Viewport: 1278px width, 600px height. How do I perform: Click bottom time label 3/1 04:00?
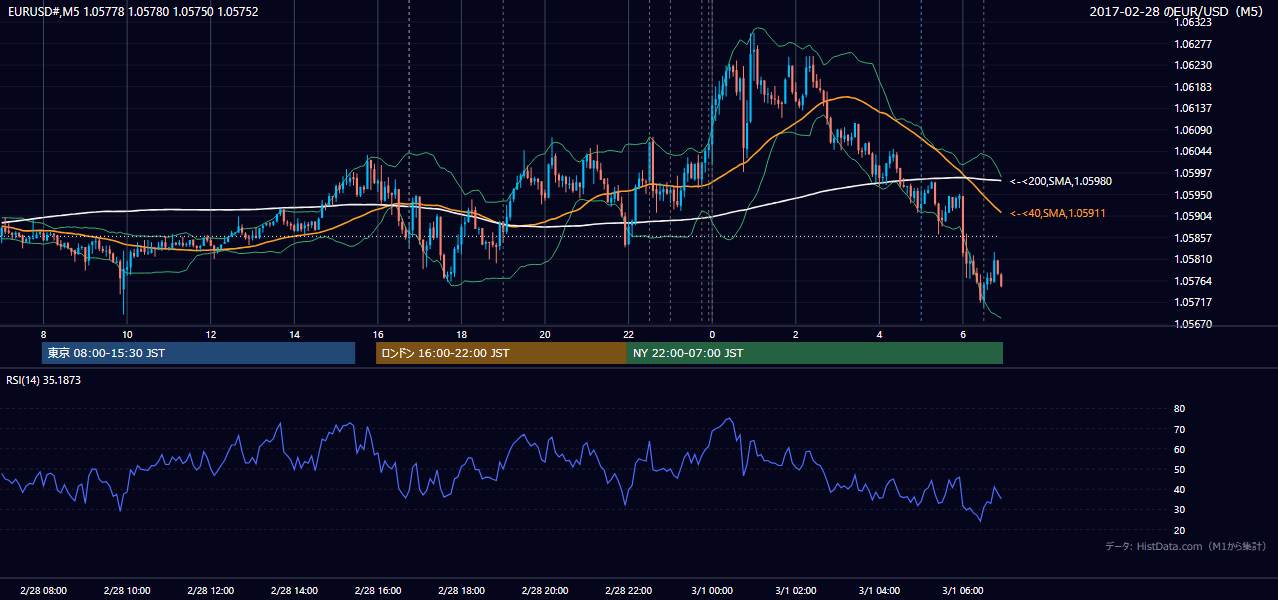(x=879, y=590)
